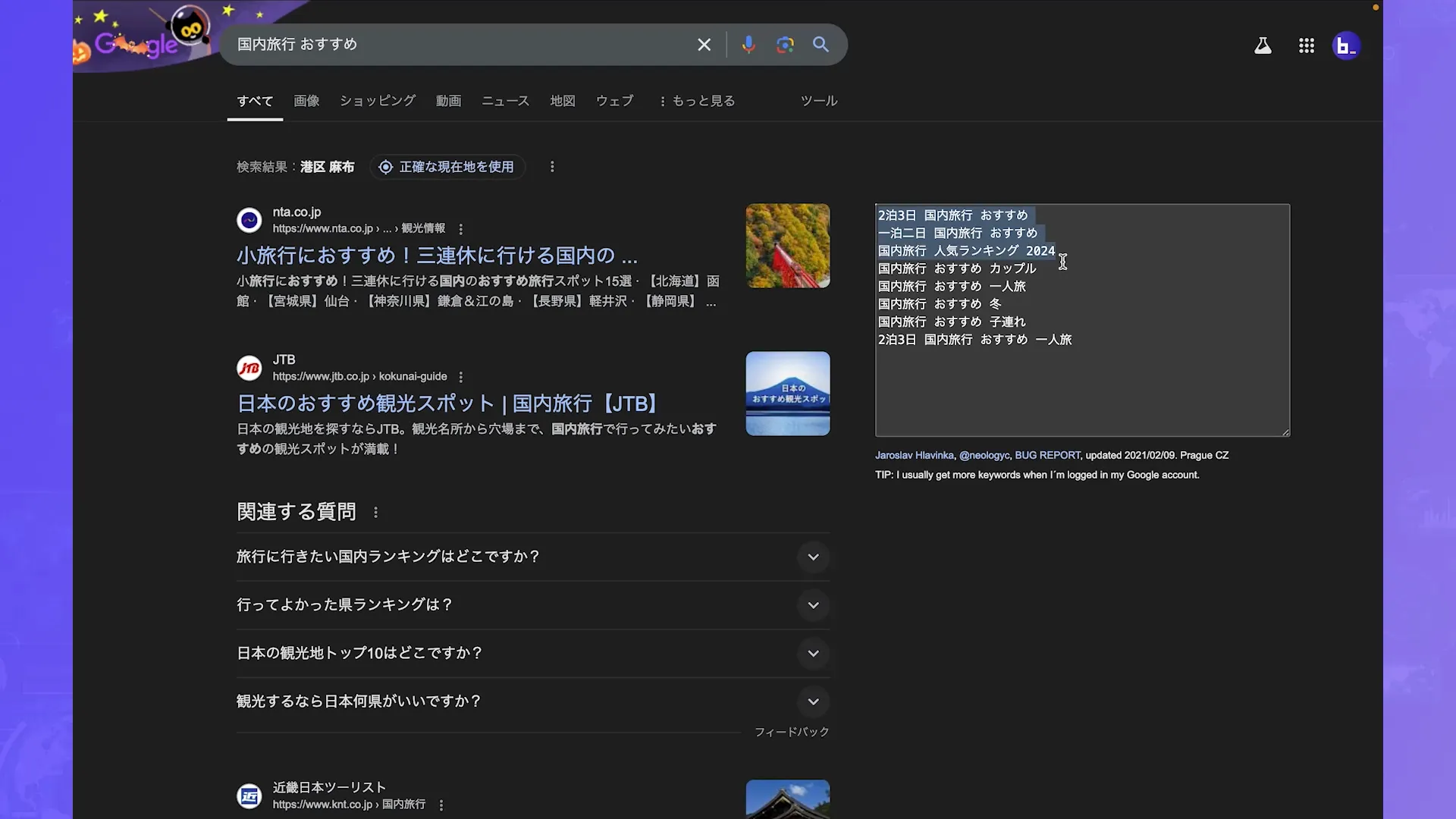
Task: Open options dots next to 関連する質問
Action: click(375, 513)
